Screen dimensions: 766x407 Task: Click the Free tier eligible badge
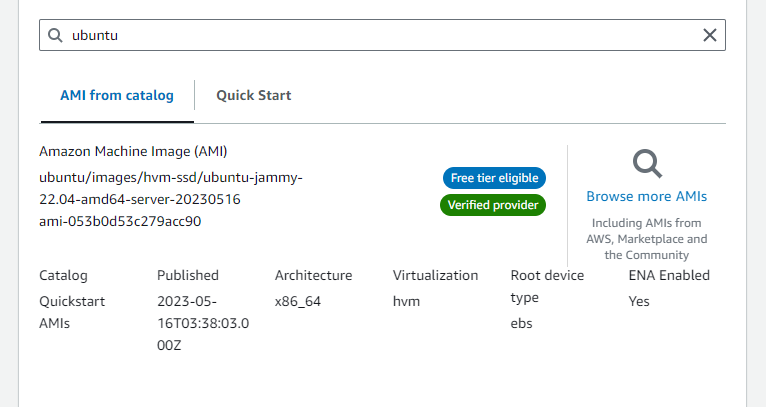tap(494, 178)
